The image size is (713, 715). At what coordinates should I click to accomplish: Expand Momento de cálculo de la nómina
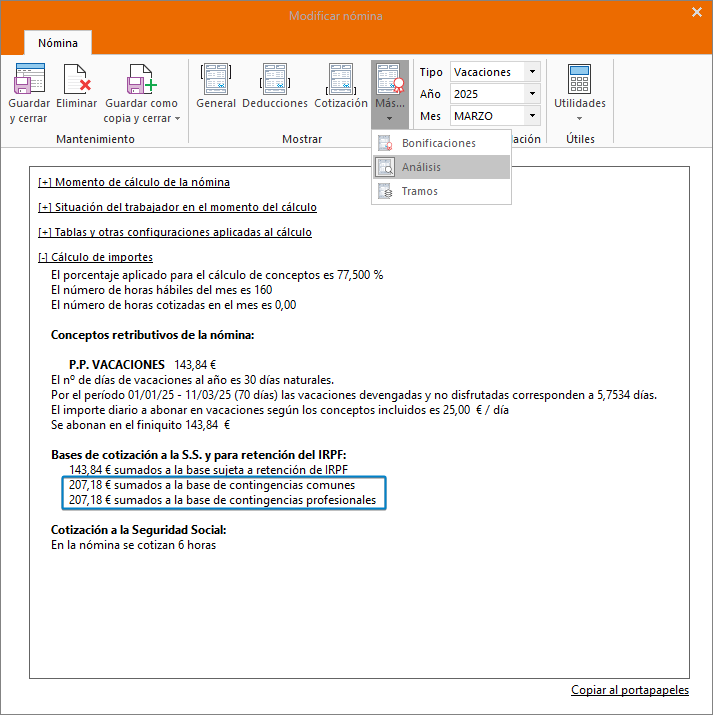click(134, 182)
